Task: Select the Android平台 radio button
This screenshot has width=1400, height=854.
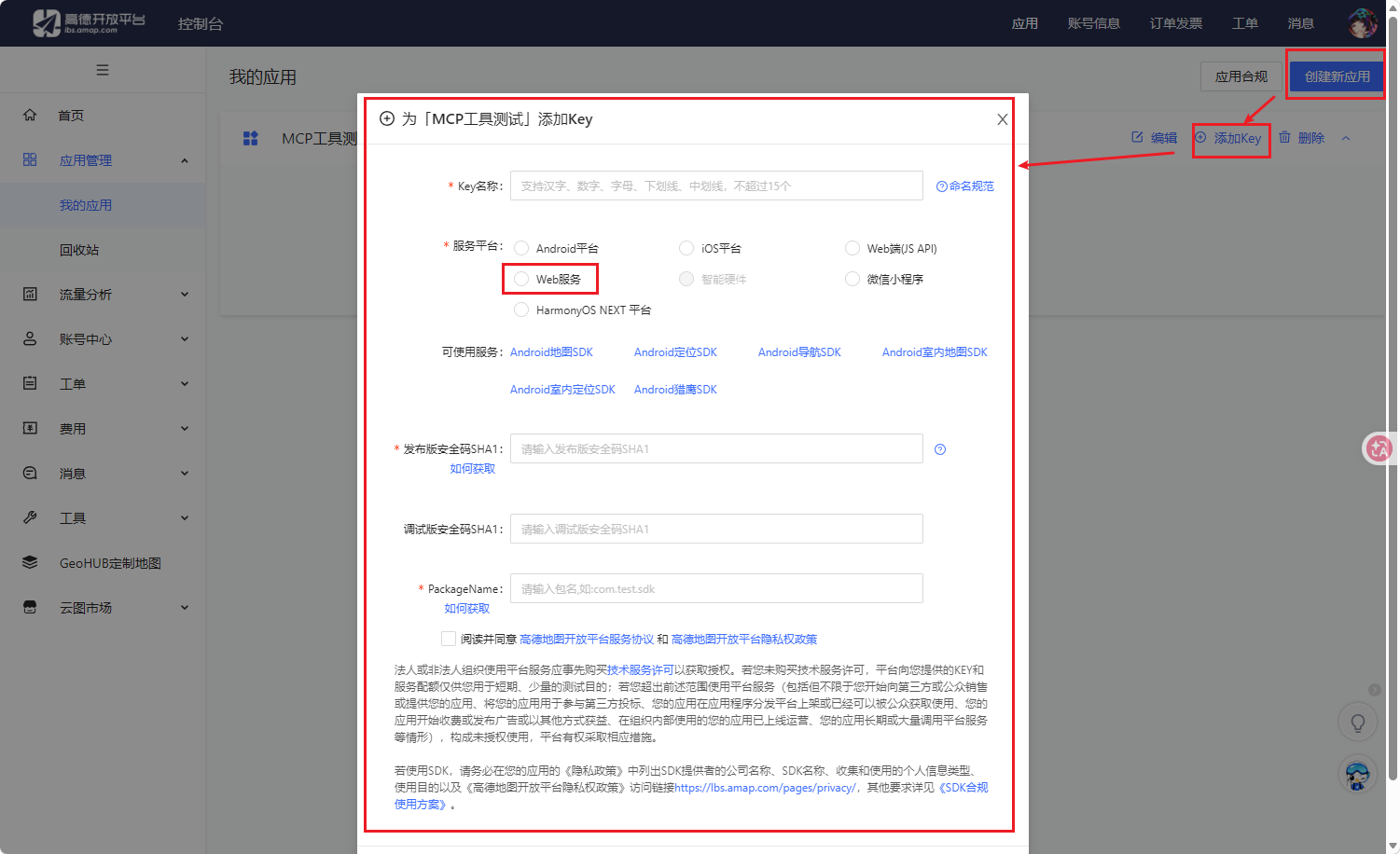Action: point(522,249)
